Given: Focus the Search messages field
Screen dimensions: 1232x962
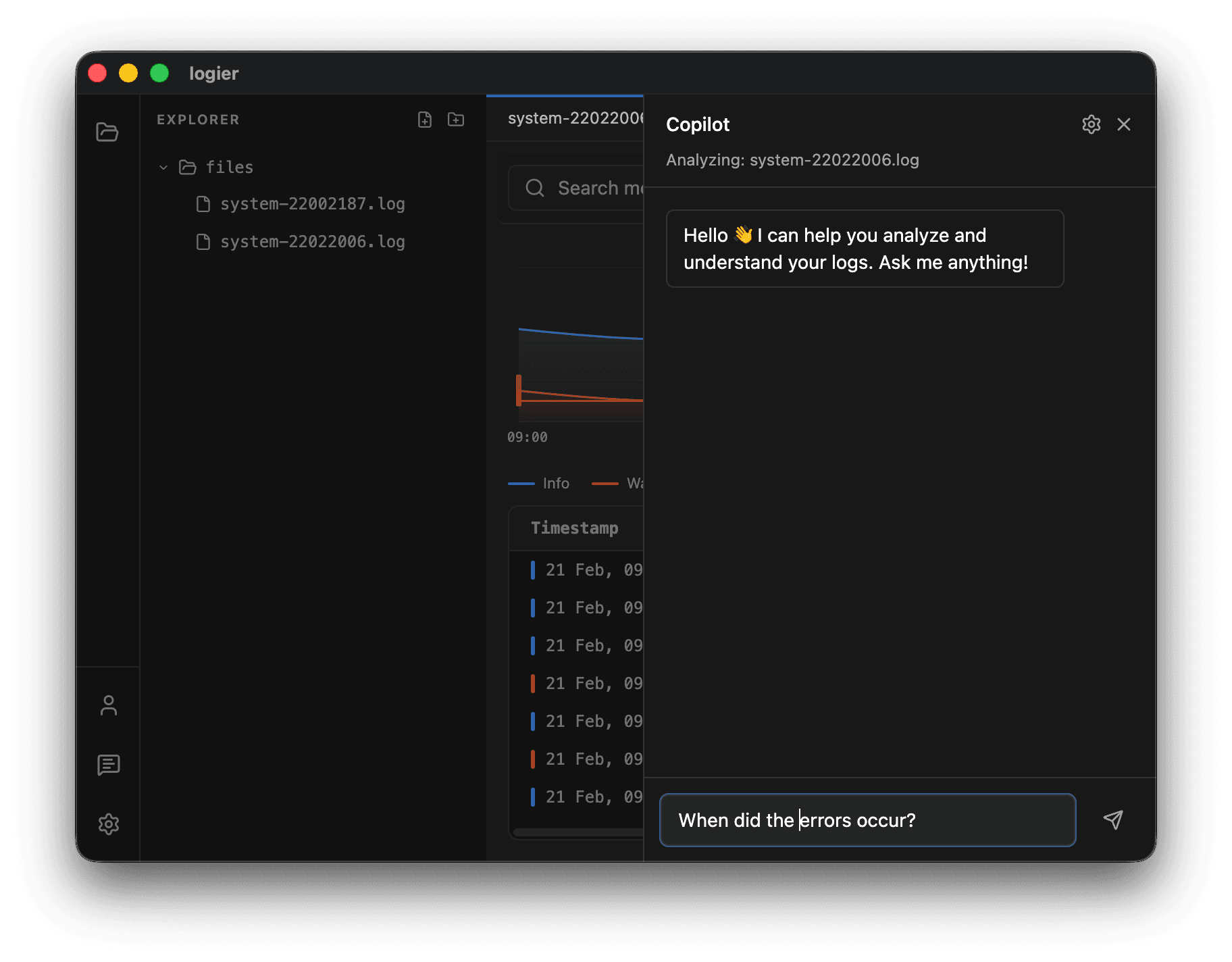Looking at the screenshot, I should click(576, 188).
